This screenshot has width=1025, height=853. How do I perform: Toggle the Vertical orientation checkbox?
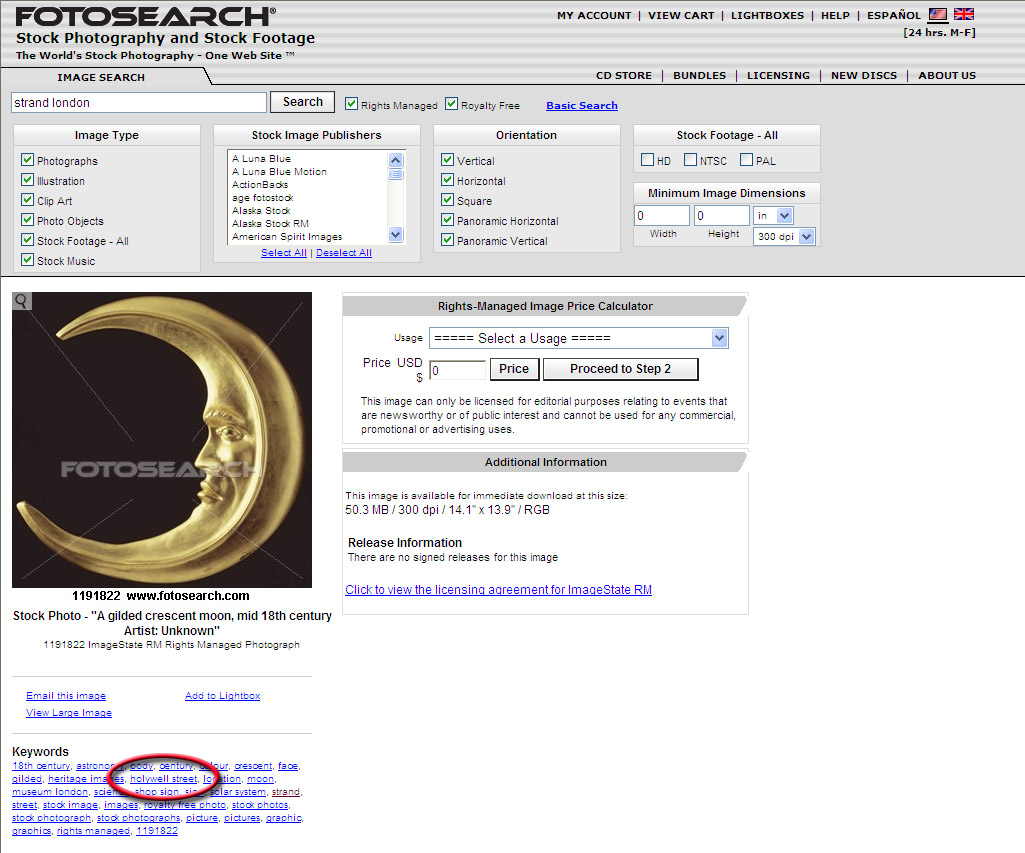pos(448,159)
